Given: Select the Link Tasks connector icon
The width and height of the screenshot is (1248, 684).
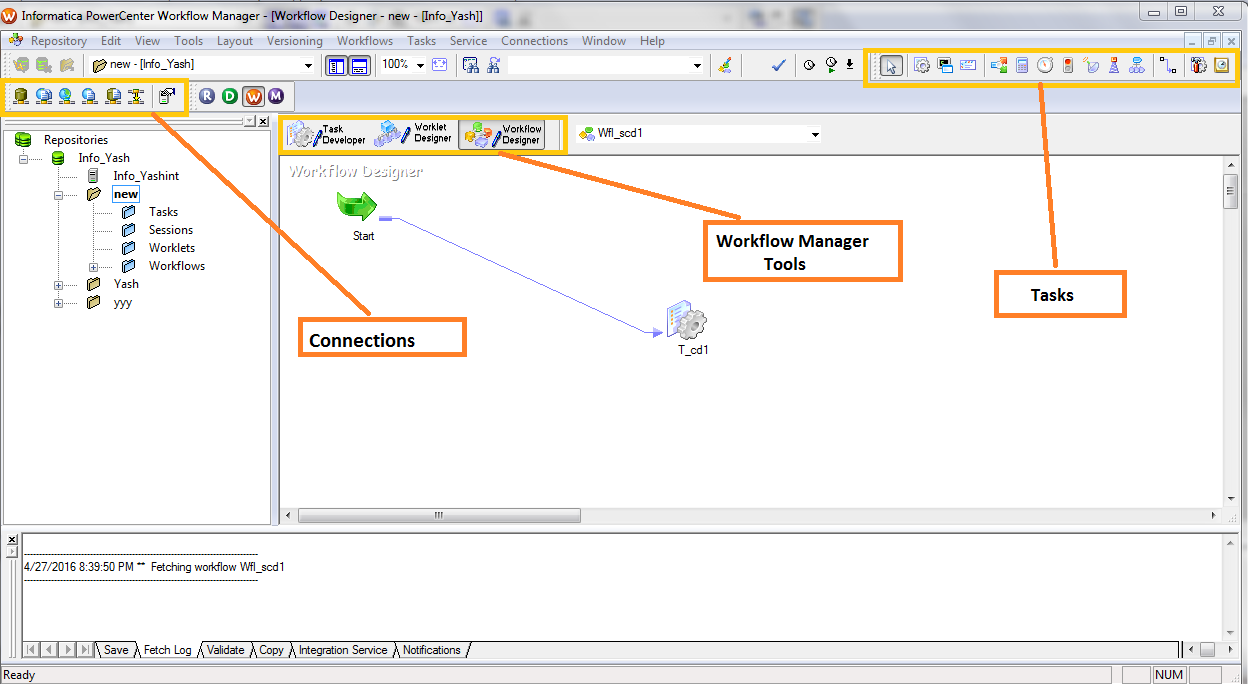Looking at the screenshot, I should point(1168,66).
